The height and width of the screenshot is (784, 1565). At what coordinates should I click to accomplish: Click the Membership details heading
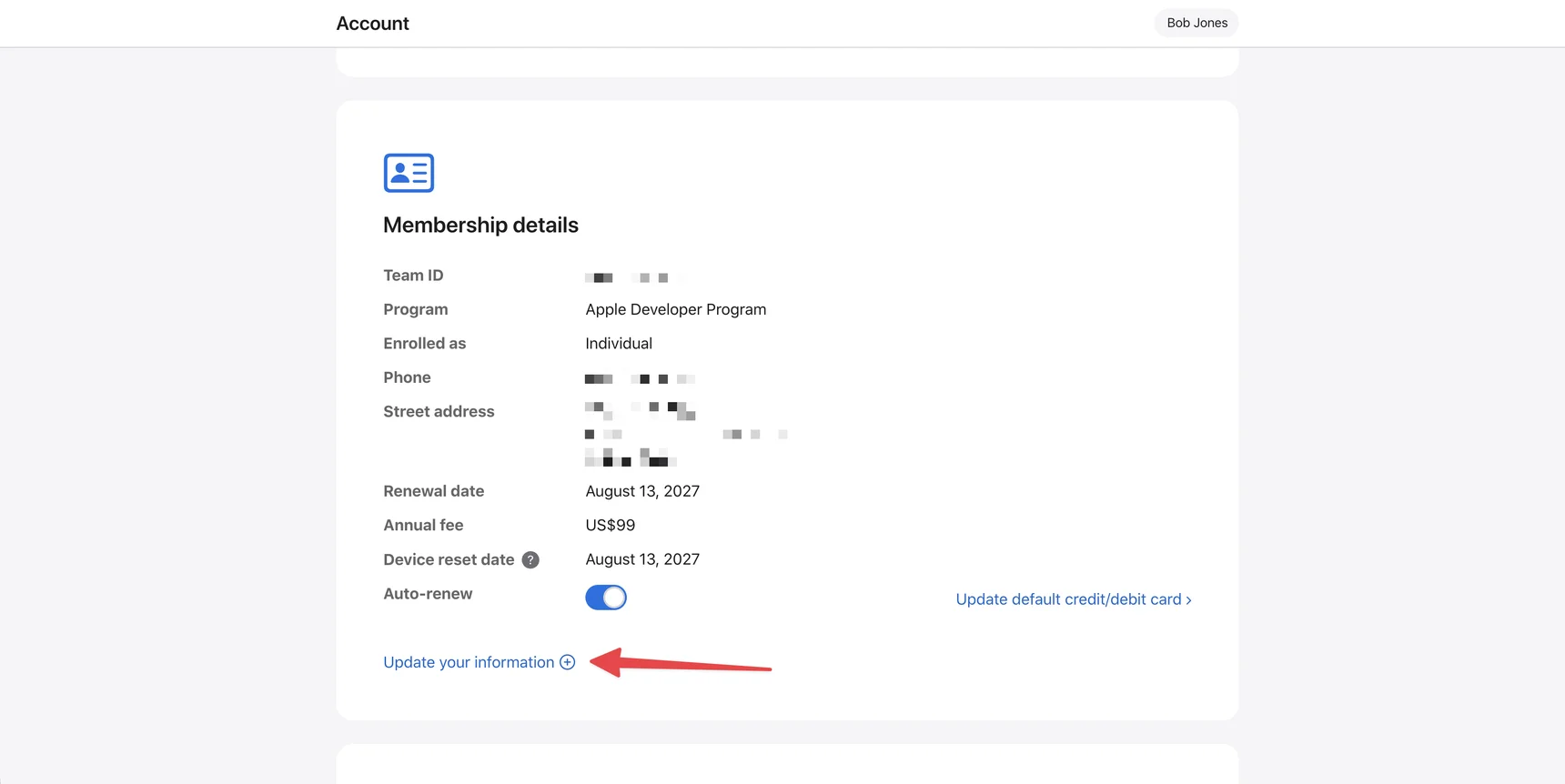point(480,225)
